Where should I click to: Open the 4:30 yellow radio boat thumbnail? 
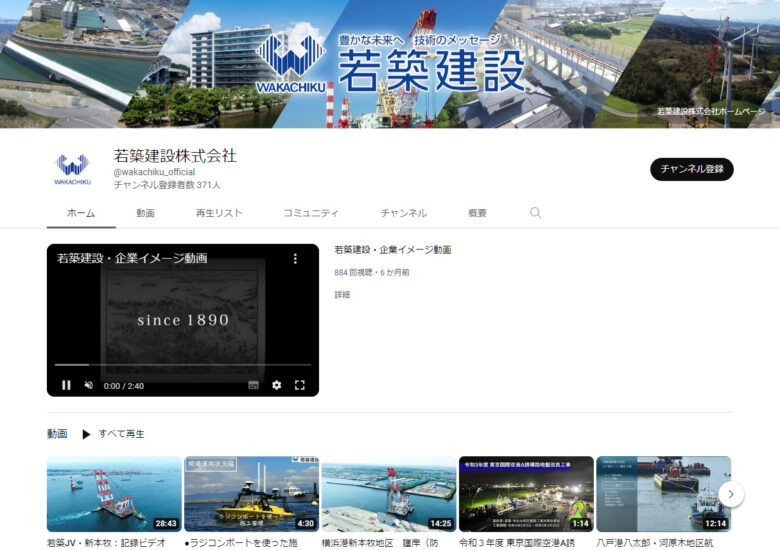click(252, 494)
